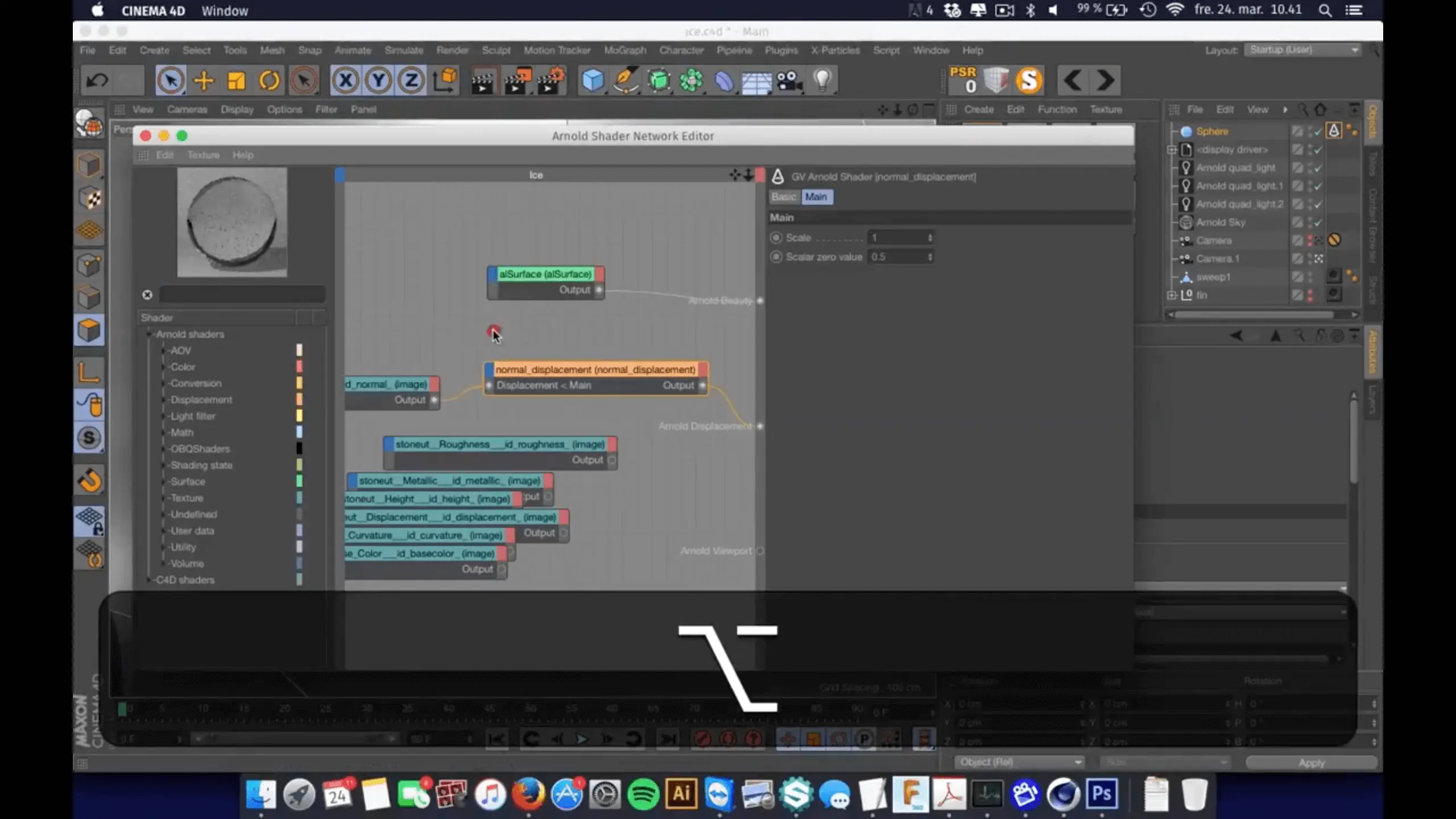1456x819 pixels.
Task: Select the Sphere object in Object Manager
Action: 1212,131
